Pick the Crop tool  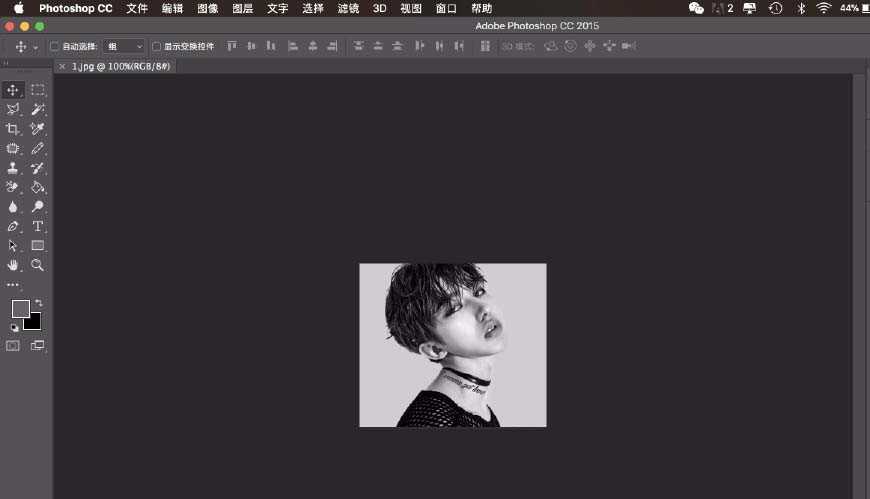point(13,129)
